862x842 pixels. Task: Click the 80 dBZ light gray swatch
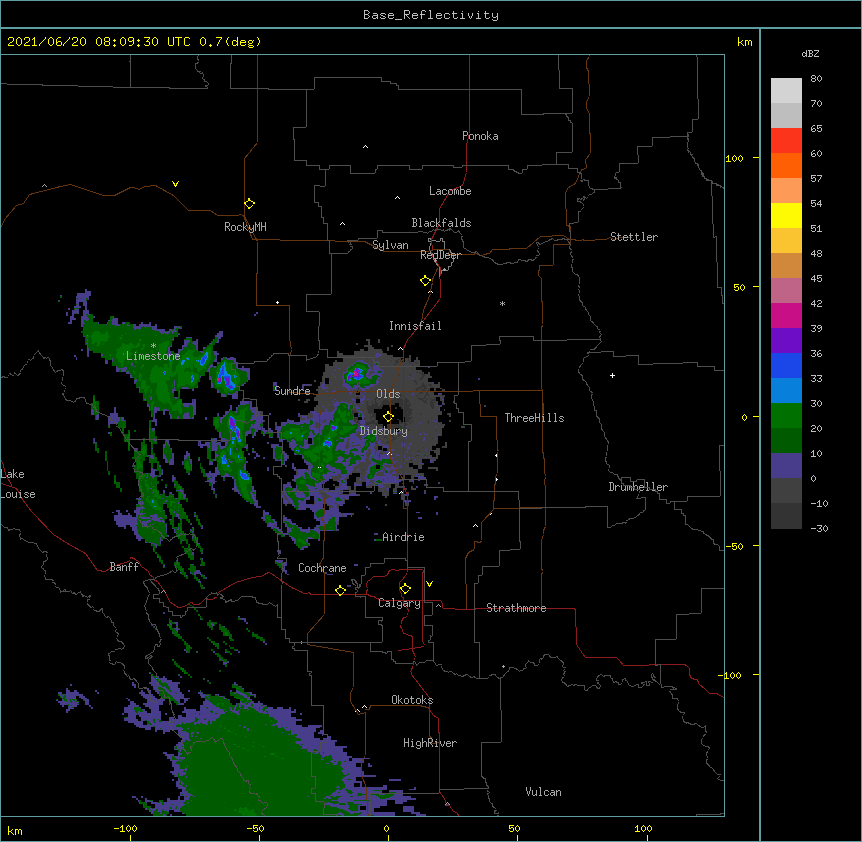pyautogui.click(x=786, y=91)
